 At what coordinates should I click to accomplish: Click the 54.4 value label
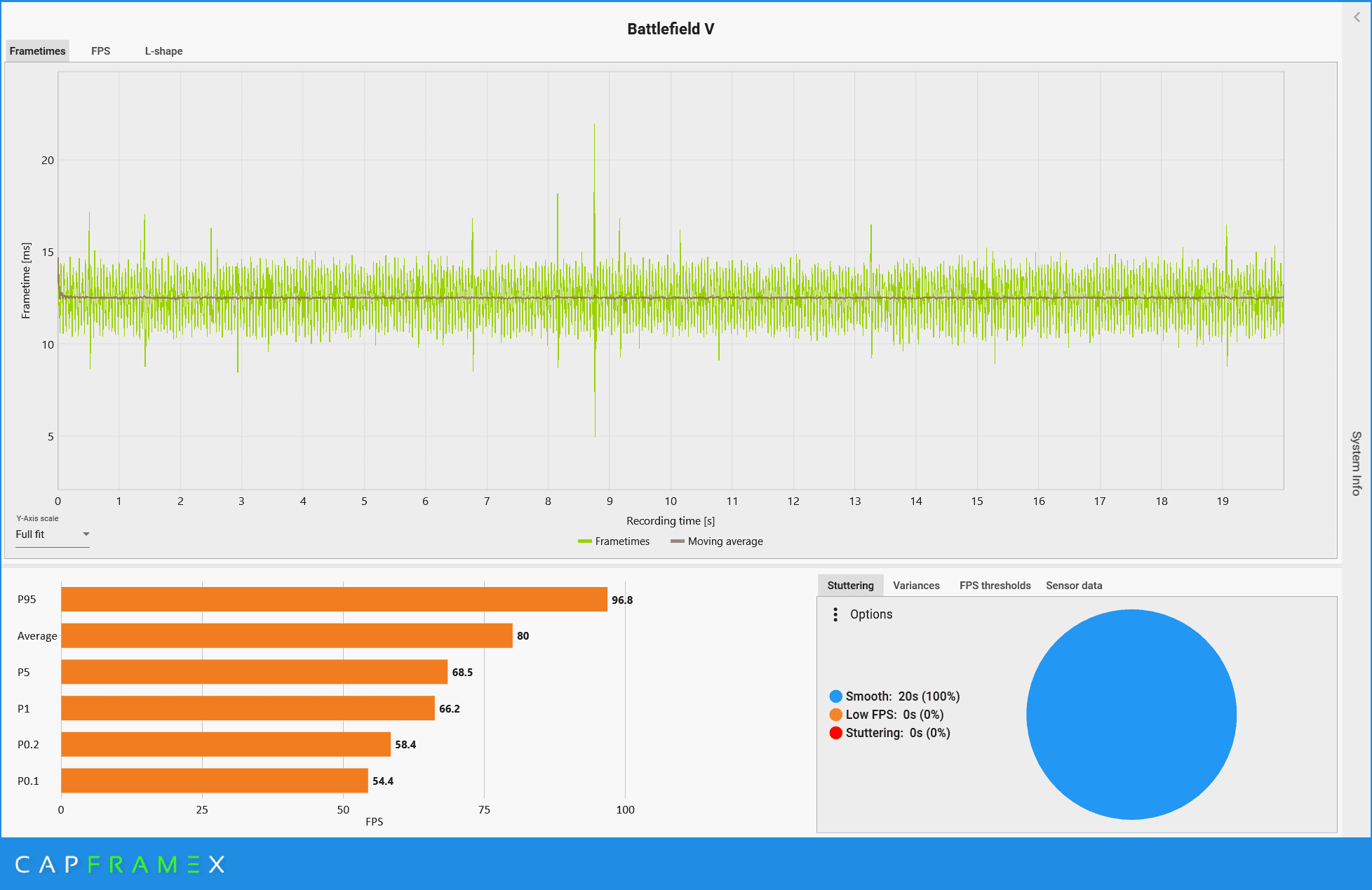[x=383, y=781]
